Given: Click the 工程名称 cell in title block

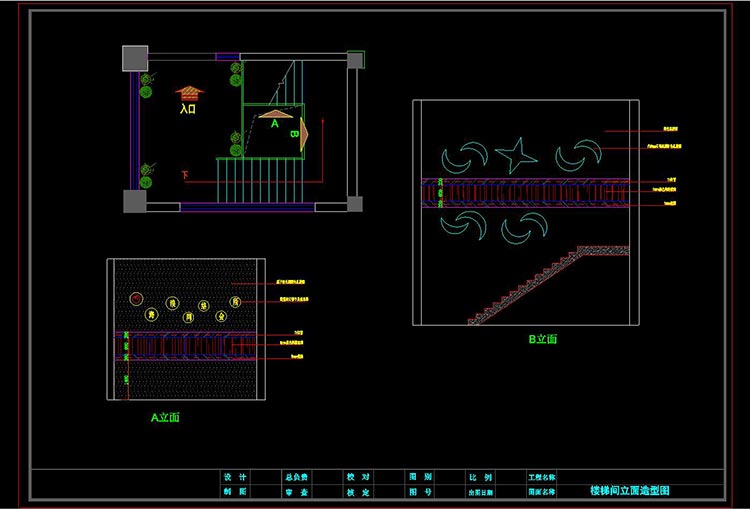Looking at the screenshot, I should 540,477.
